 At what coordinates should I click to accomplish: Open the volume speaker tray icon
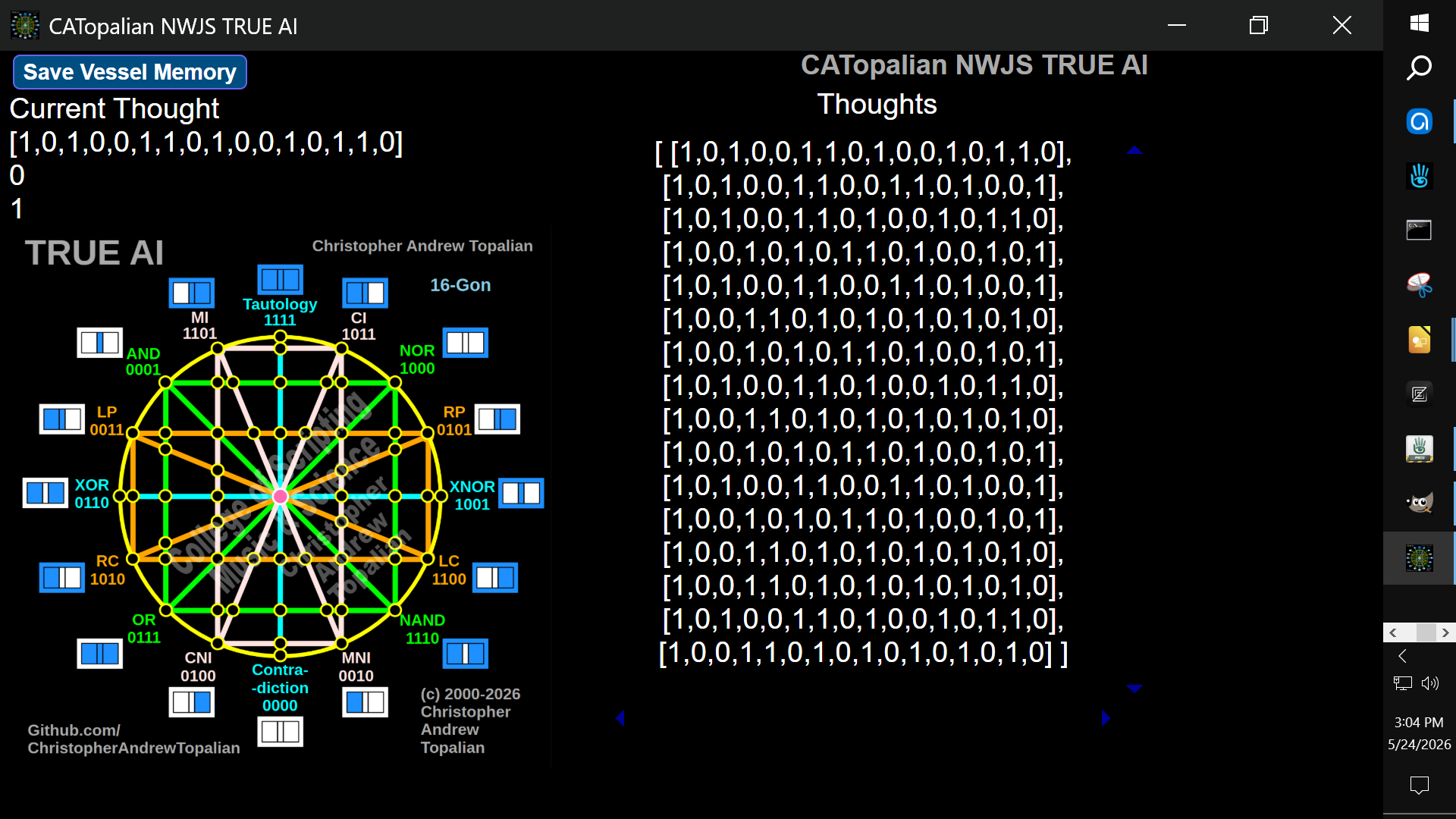(1430, 683)
